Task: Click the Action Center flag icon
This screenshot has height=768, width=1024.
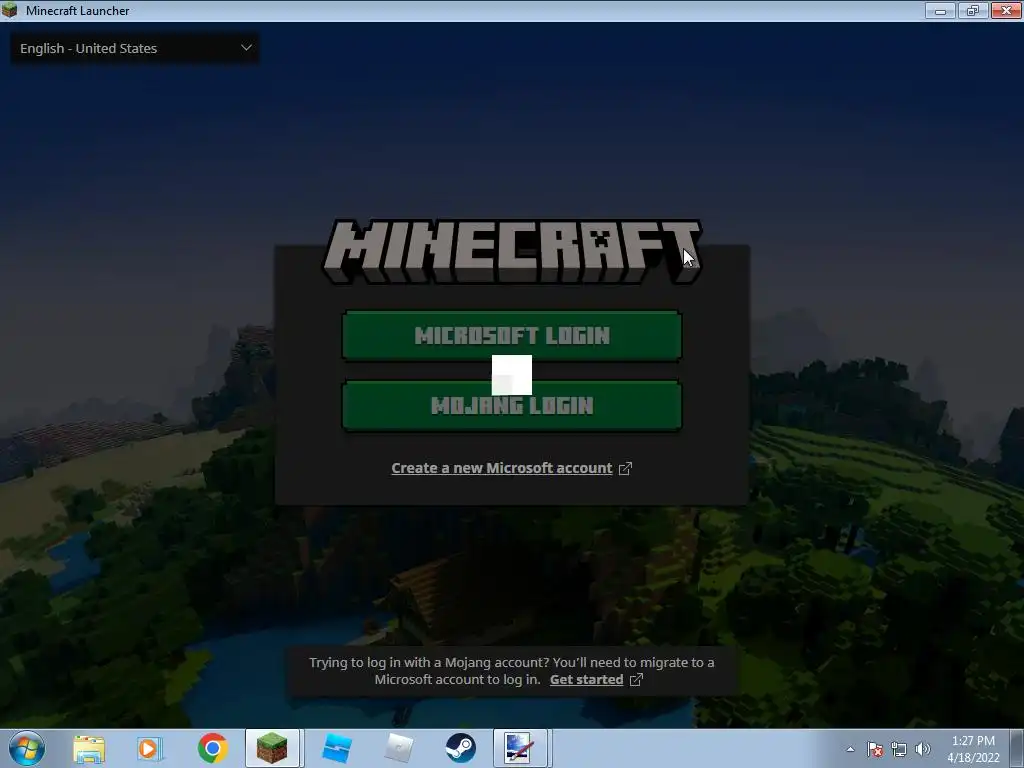Action: tap(875, 749)
